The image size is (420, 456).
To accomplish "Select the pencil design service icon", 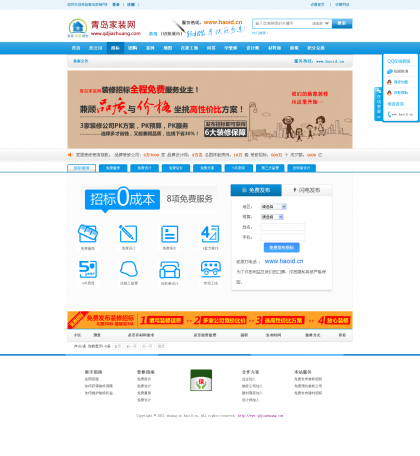I will click(x=128, y=233).
